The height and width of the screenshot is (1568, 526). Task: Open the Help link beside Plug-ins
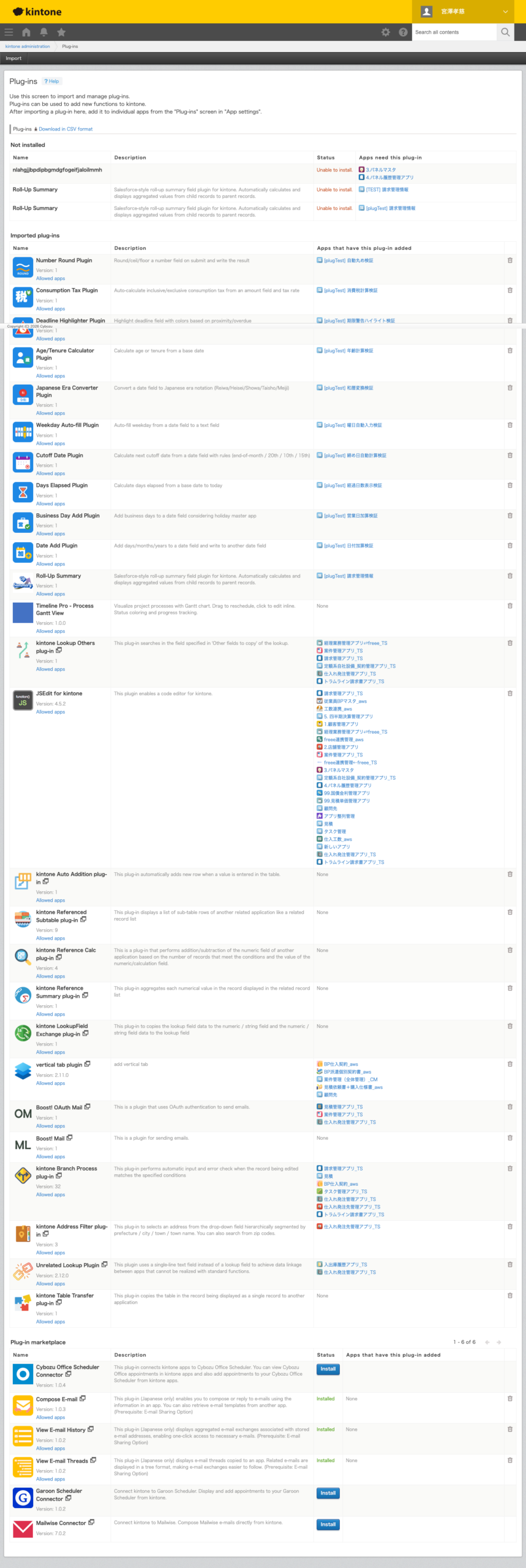click(x=52, y=81)
